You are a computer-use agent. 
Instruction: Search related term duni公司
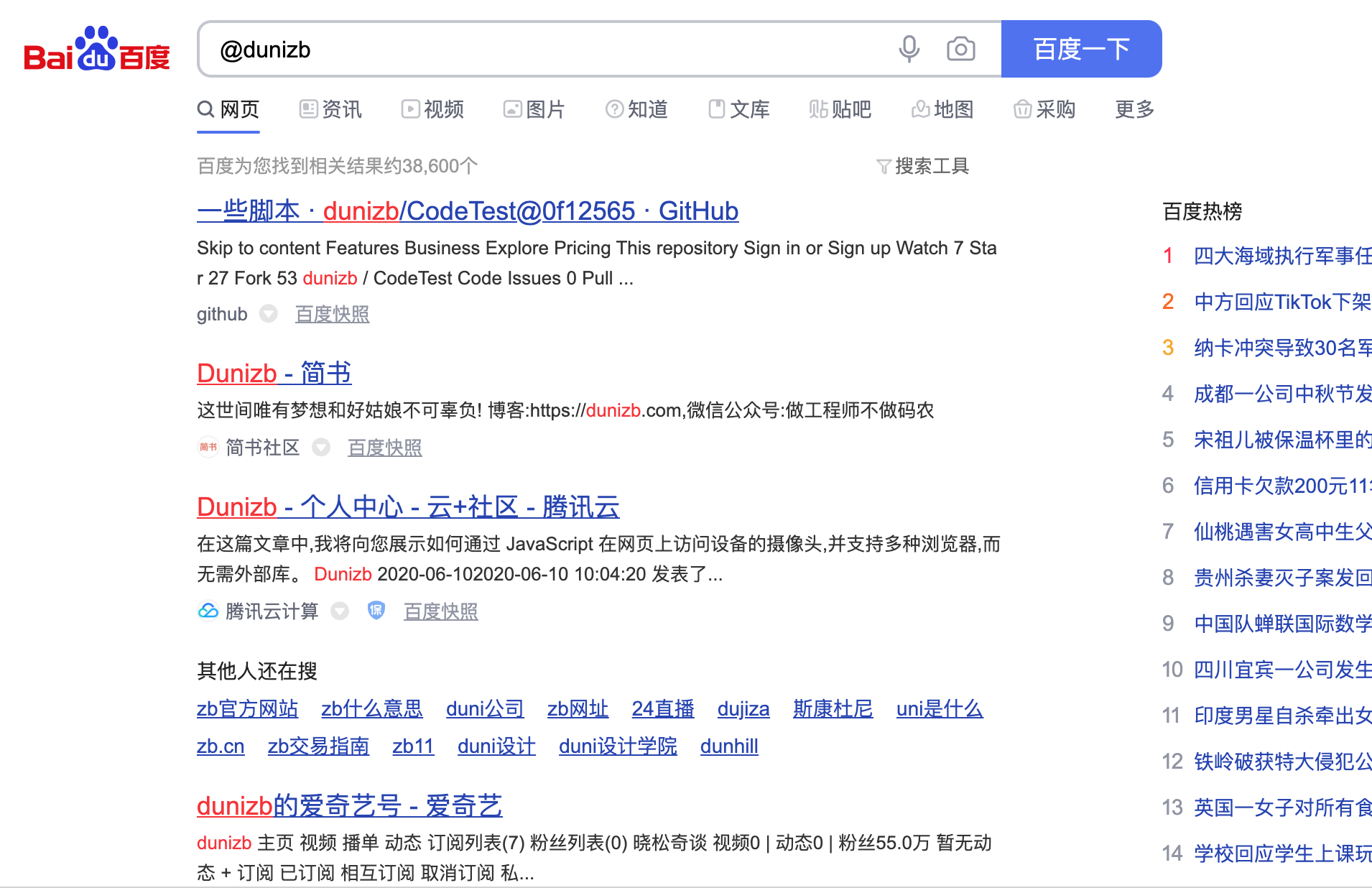click(485, 709)
